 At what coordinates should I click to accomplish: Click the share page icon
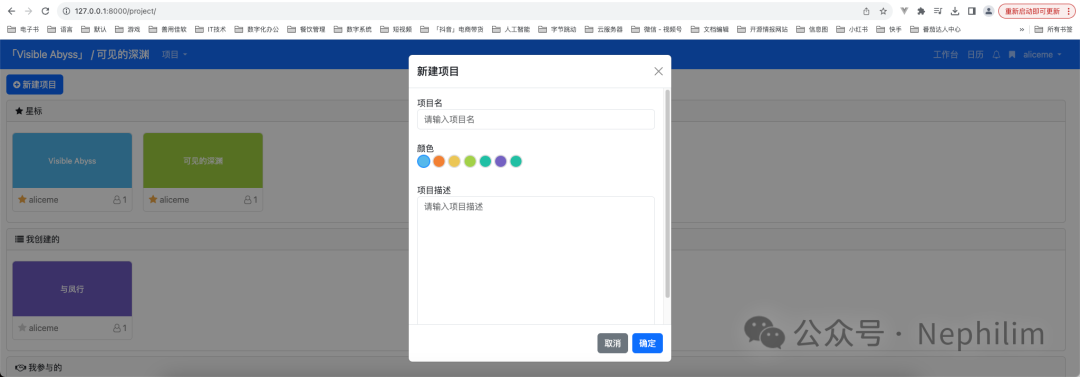tap(866, 11)
